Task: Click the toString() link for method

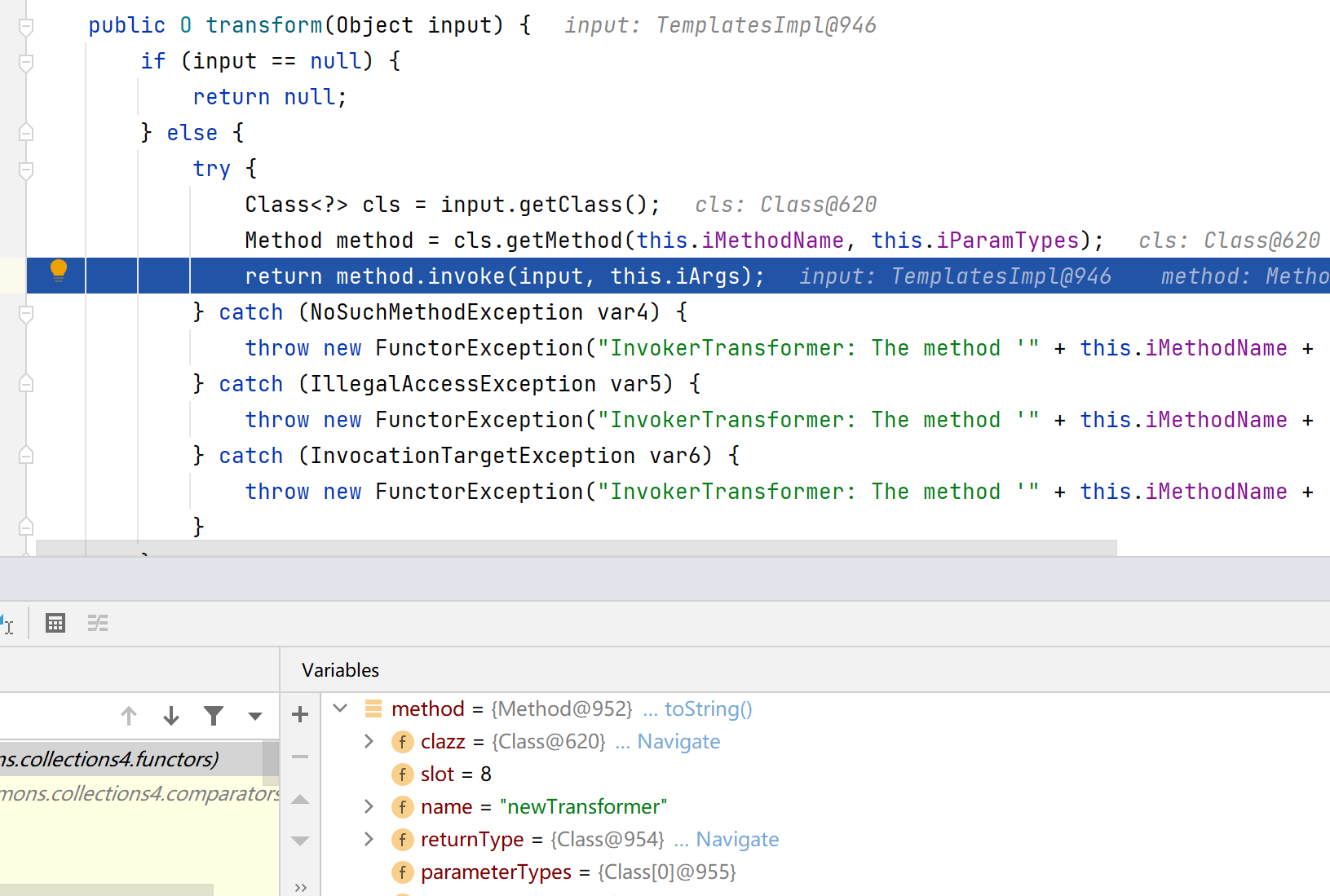Action: click(708, 709)
